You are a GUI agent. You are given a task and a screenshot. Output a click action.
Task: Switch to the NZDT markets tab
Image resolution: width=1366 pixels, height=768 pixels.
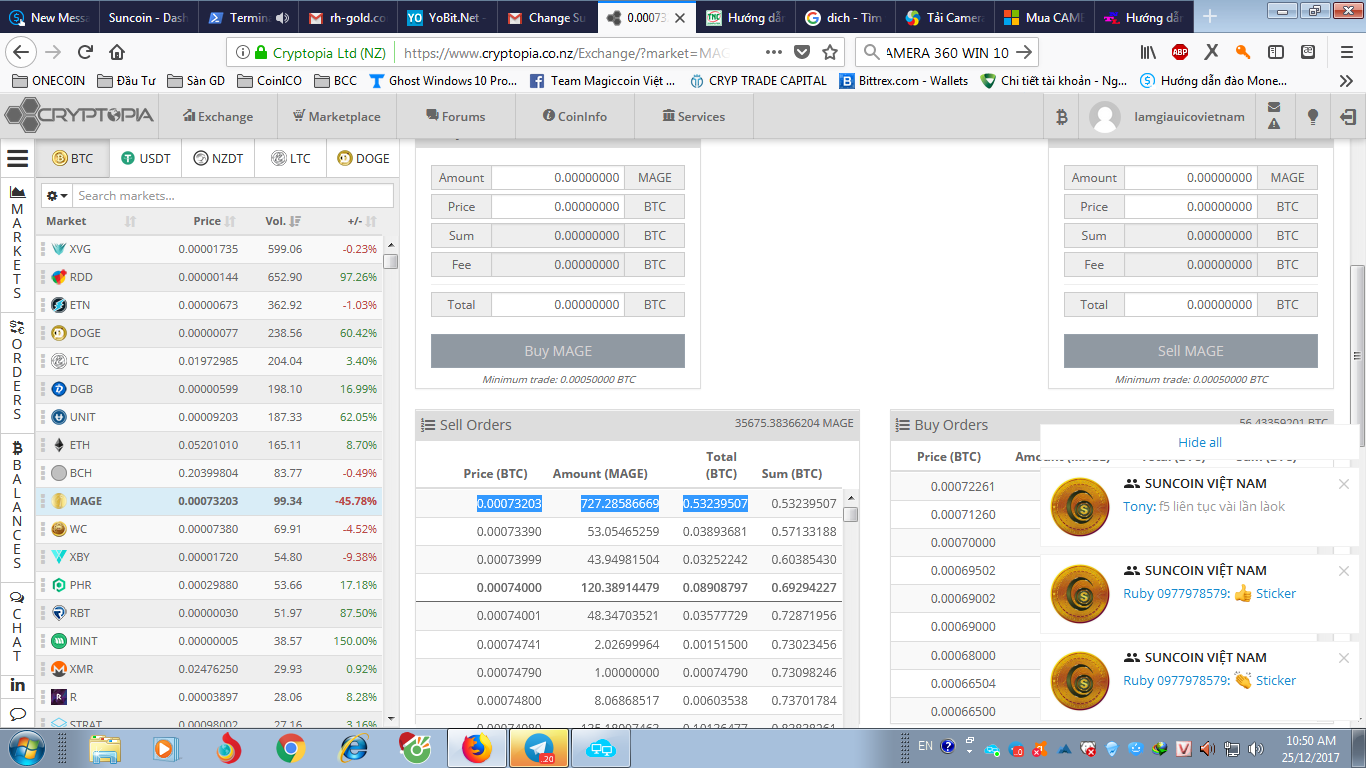coord(218,158)
